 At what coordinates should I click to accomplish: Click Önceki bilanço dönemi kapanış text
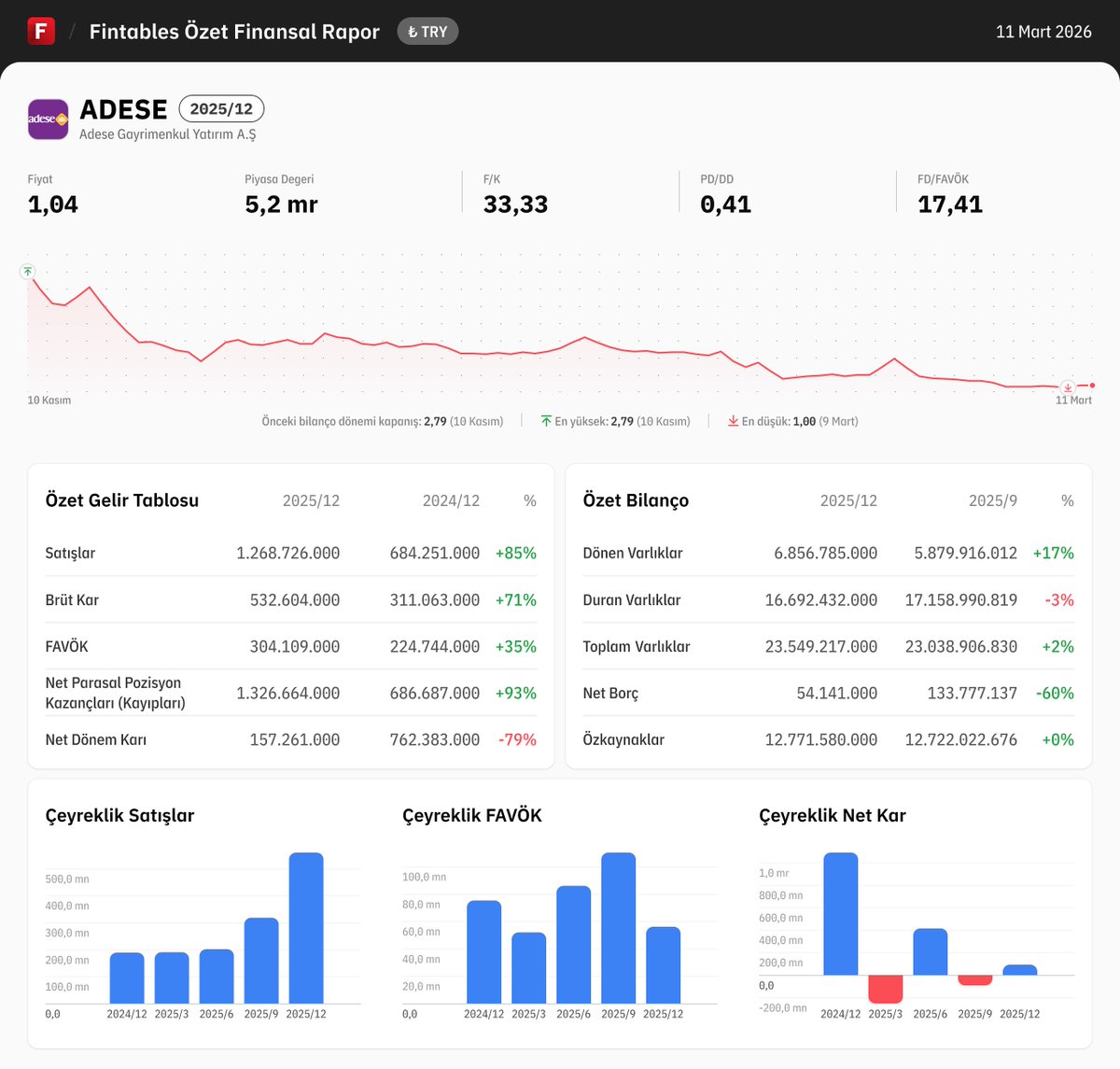(x=383, y=421)
